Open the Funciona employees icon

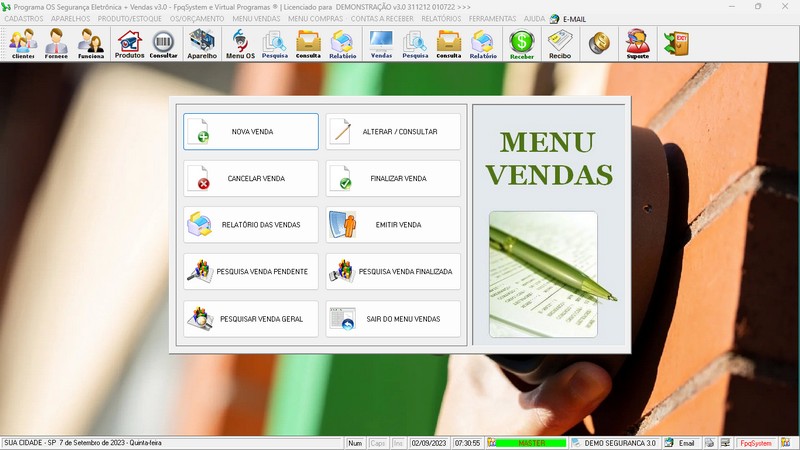91,44
